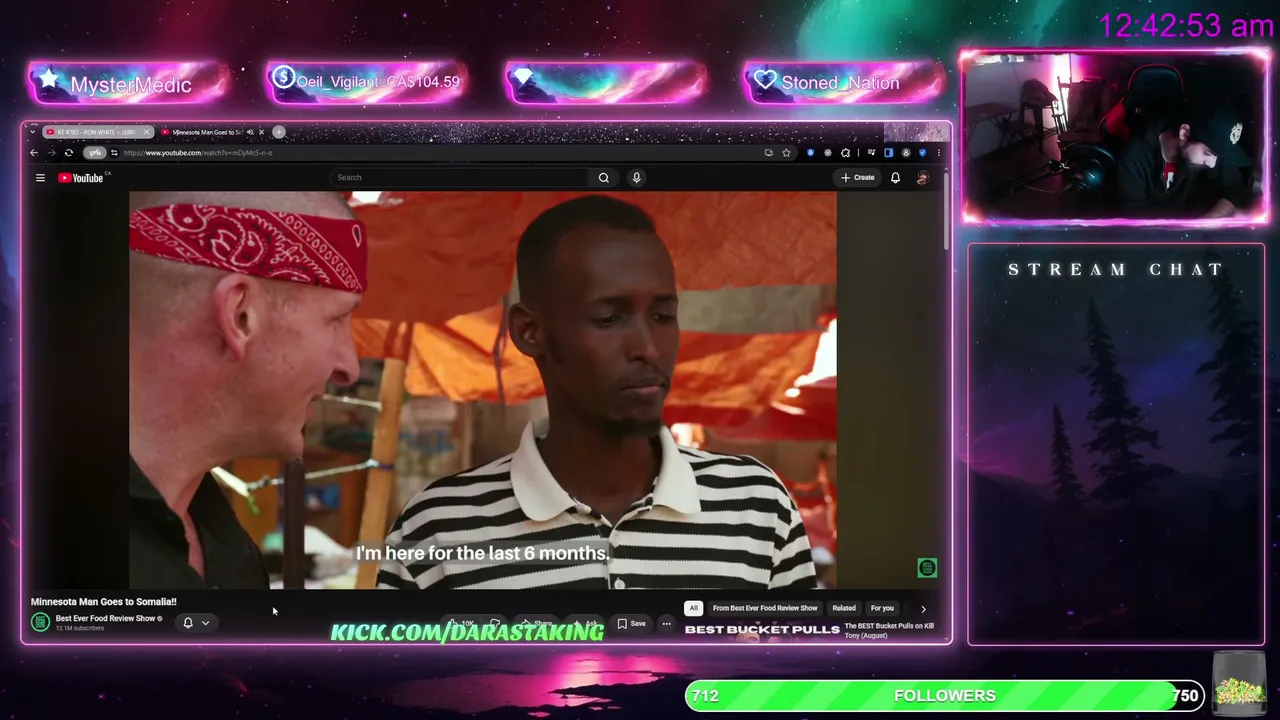The height and width of the screenshot is (720, 1280).
Task: Click the YouTube search magnifier button
Action: tap(603, 178)
